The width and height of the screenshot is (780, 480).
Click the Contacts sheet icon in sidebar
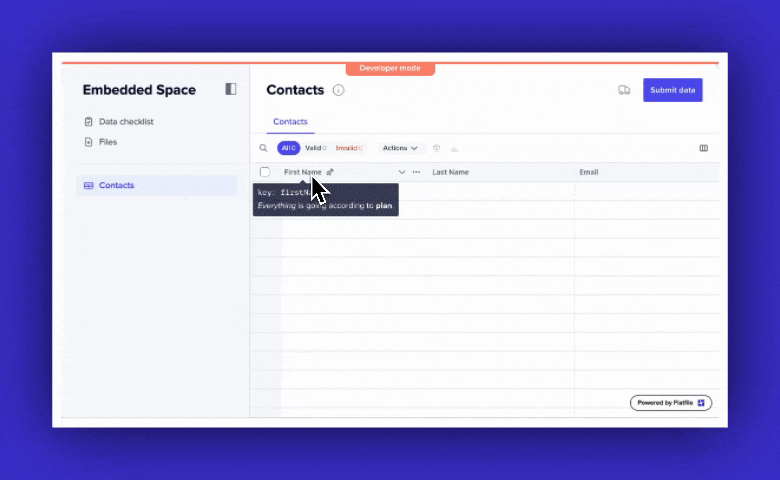89,185
